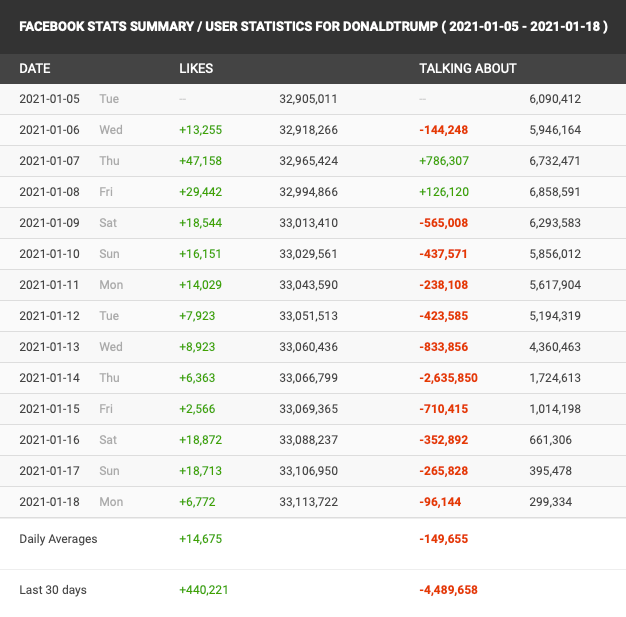Click the +14,675 daily average likes

pos(201,539)
